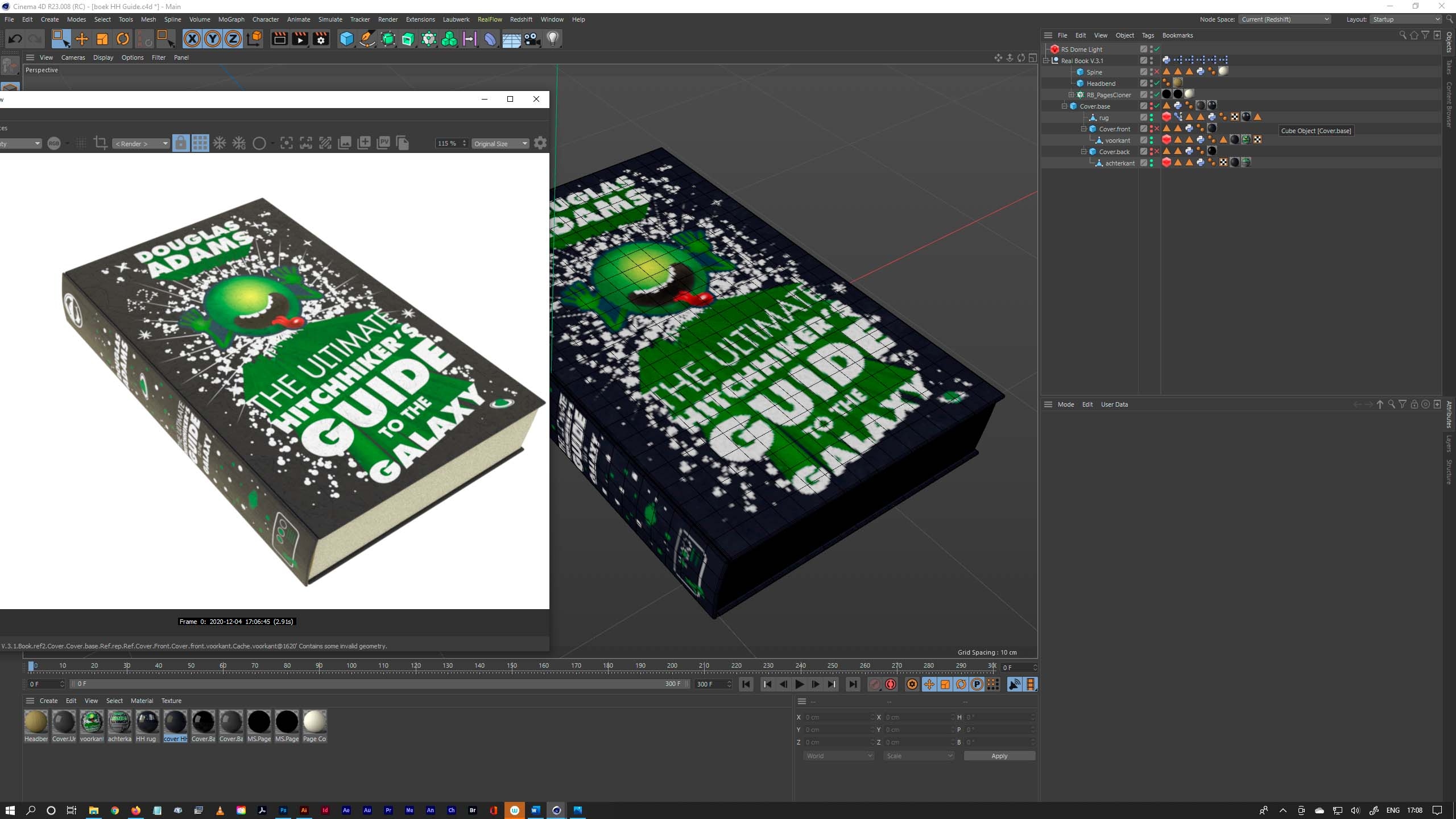Open the Scale mode dropdown
Image resolution: width=1456 pixels, height=819 pixels.
(919, 756)
